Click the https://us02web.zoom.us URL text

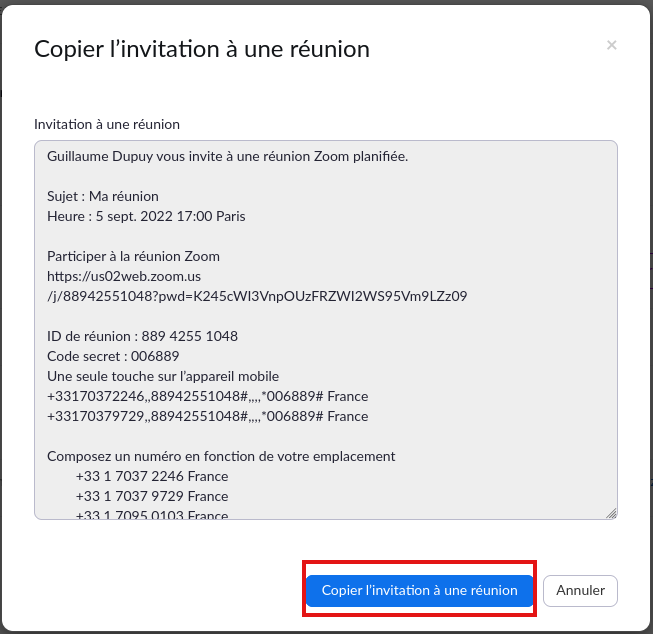coord(124,276)
